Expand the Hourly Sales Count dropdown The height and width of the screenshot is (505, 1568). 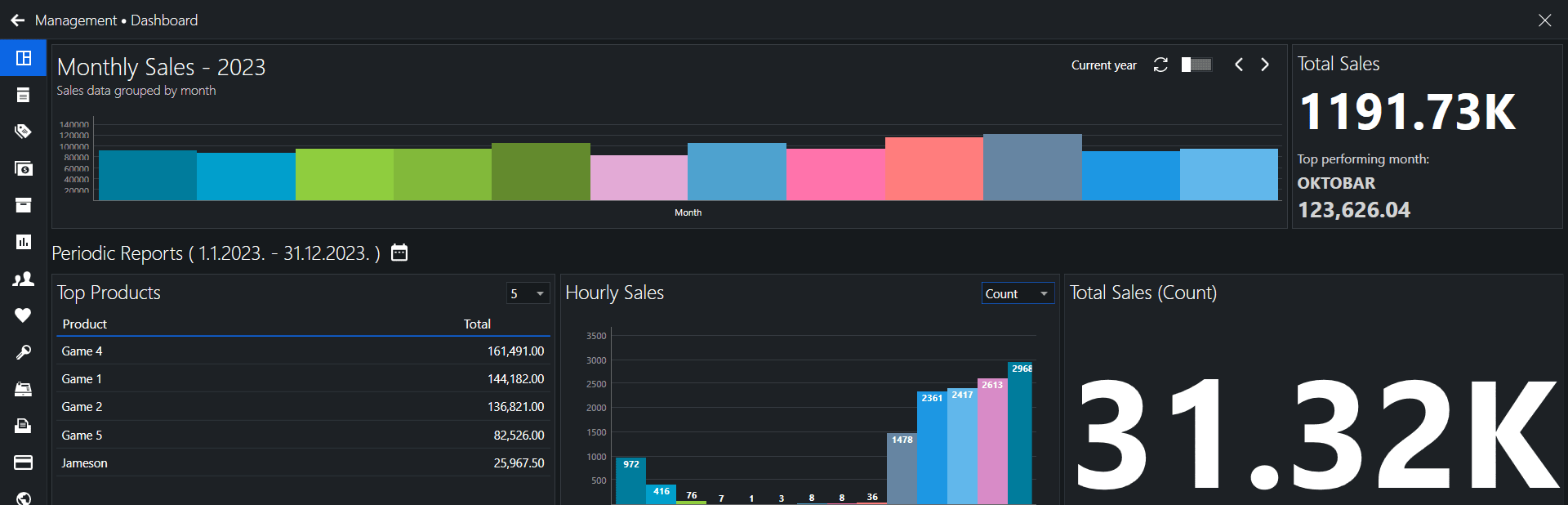click(x=1017, y=293)
